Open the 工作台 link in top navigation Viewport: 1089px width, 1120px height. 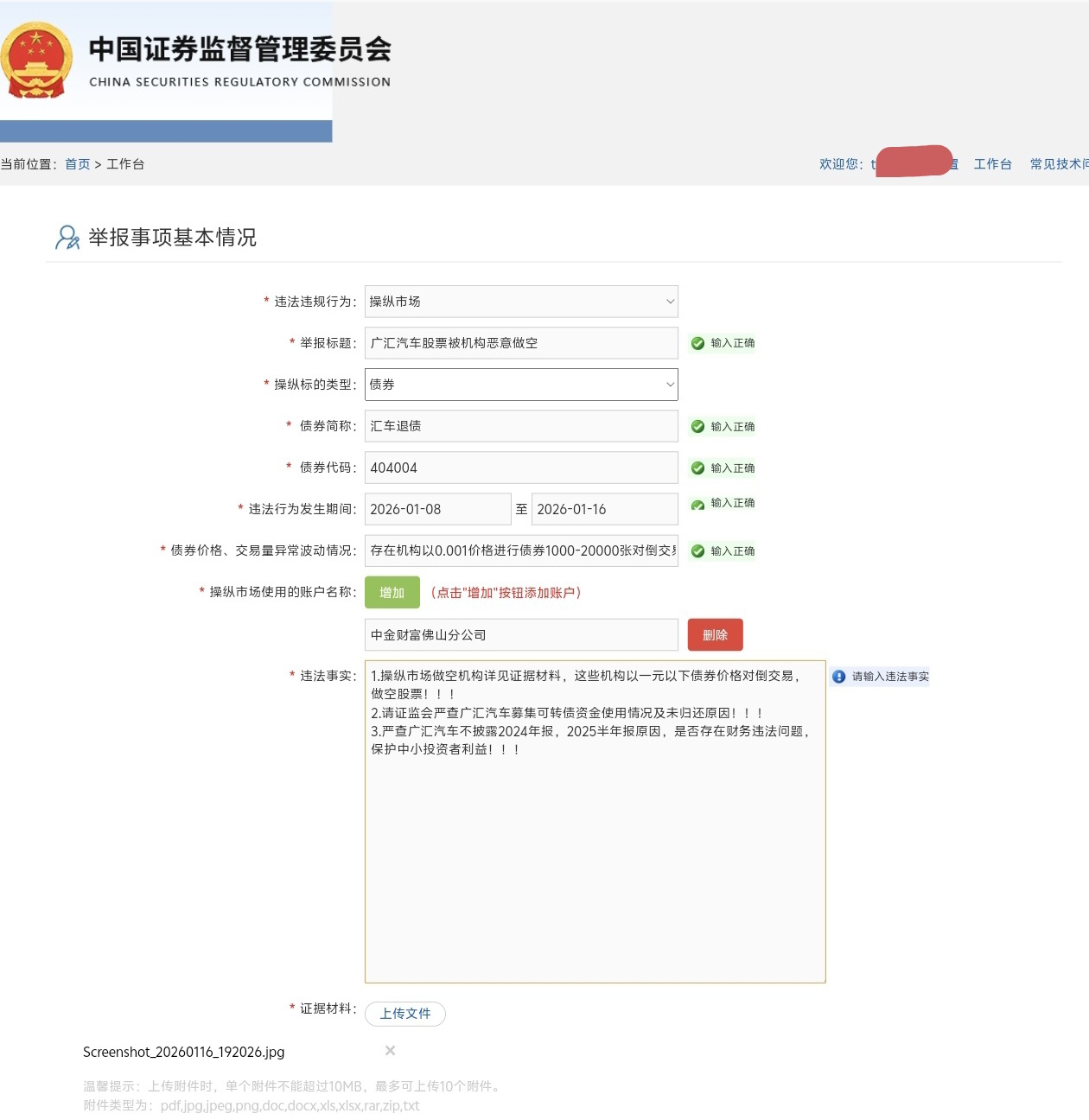tap(992, 164)
